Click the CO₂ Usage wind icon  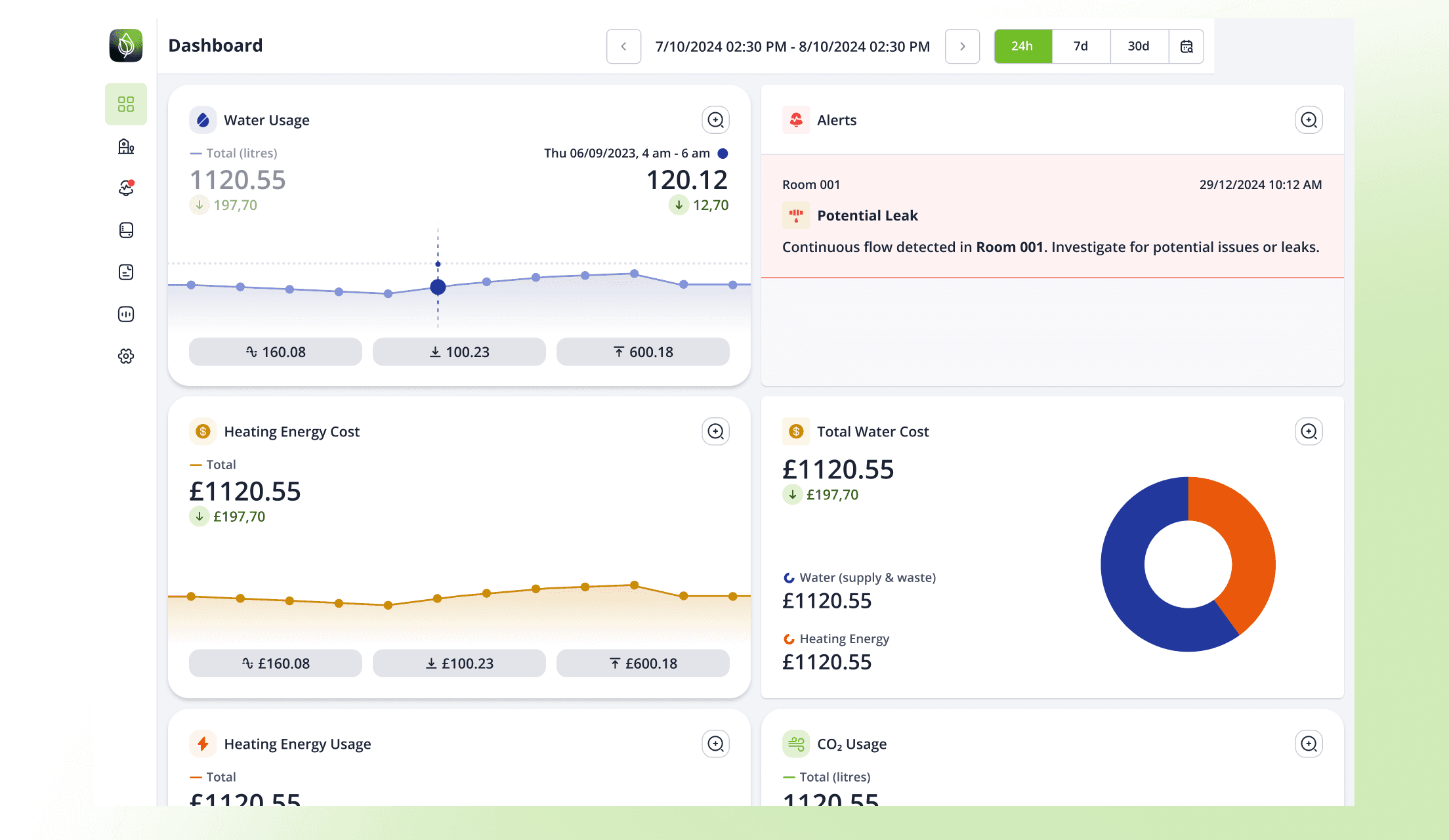click(796, 744)
